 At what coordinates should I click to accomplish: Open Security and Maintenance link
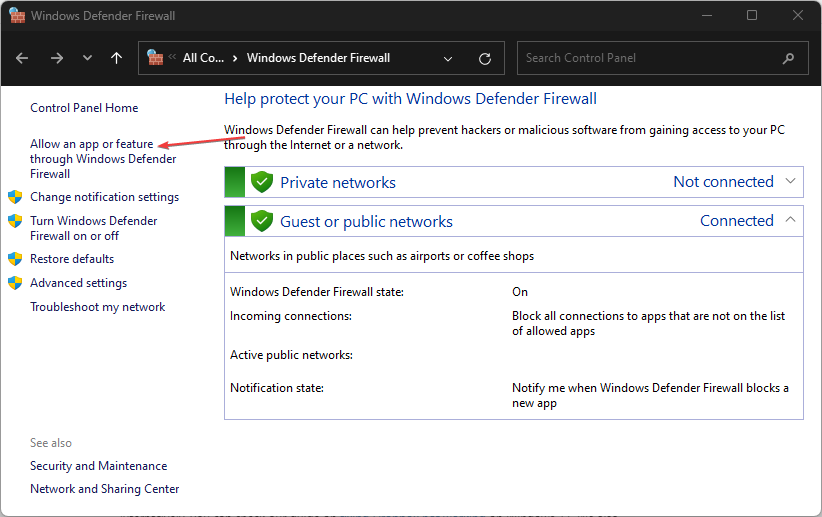coord(99,466)
